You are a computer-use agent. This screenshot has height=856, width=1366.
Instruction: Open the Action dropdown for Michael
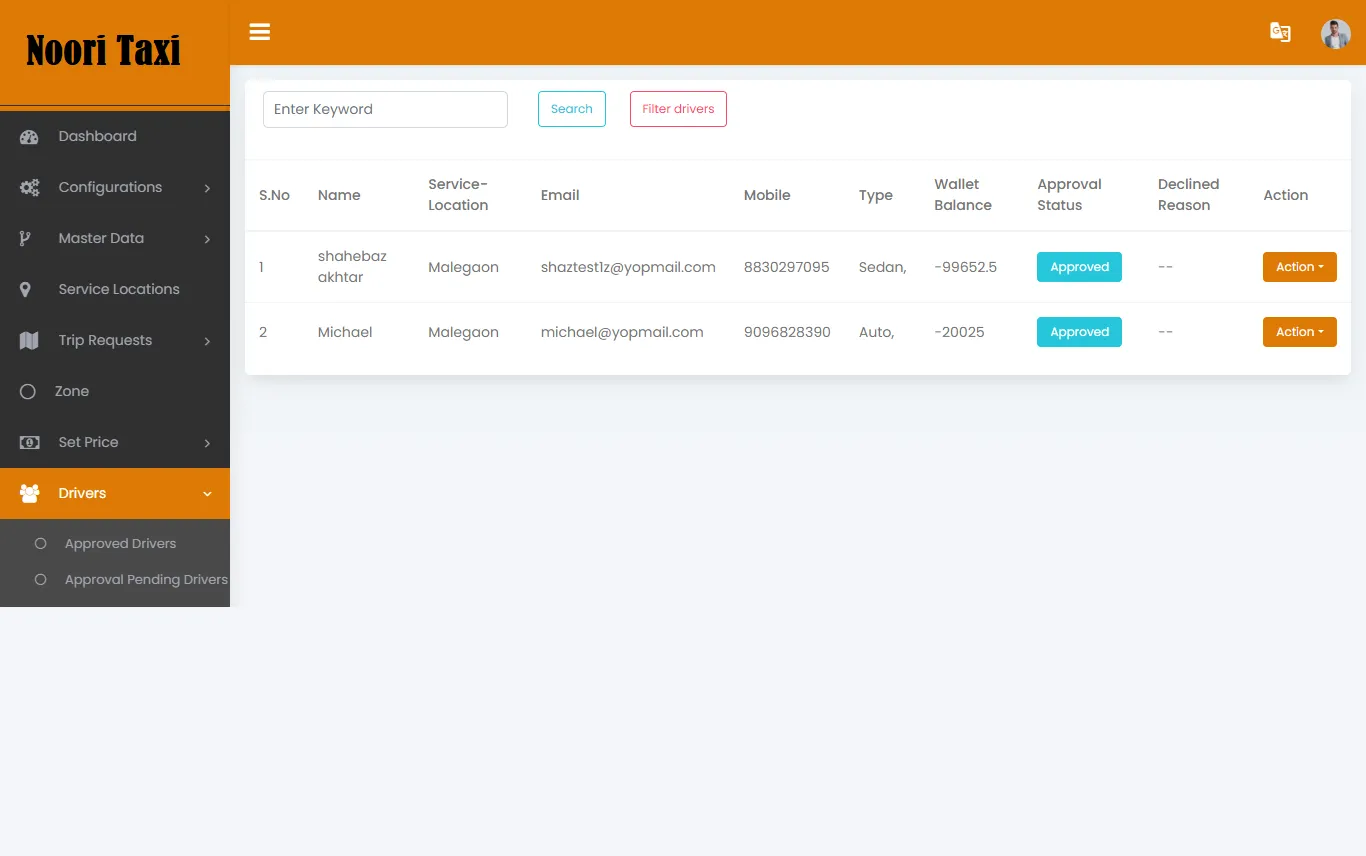(1299, 331)
